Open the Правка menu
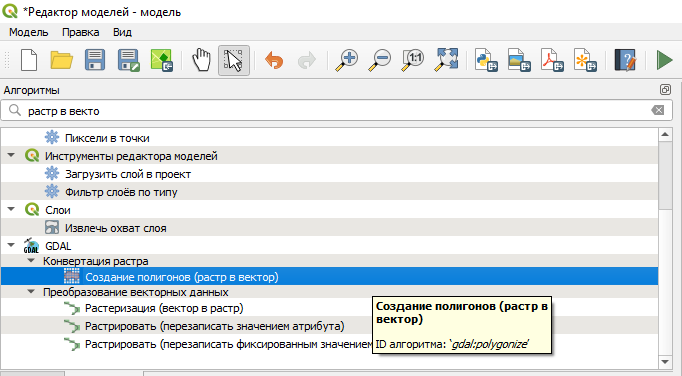The width and height of the screenshot is (682, 376). tap(80, 32)
